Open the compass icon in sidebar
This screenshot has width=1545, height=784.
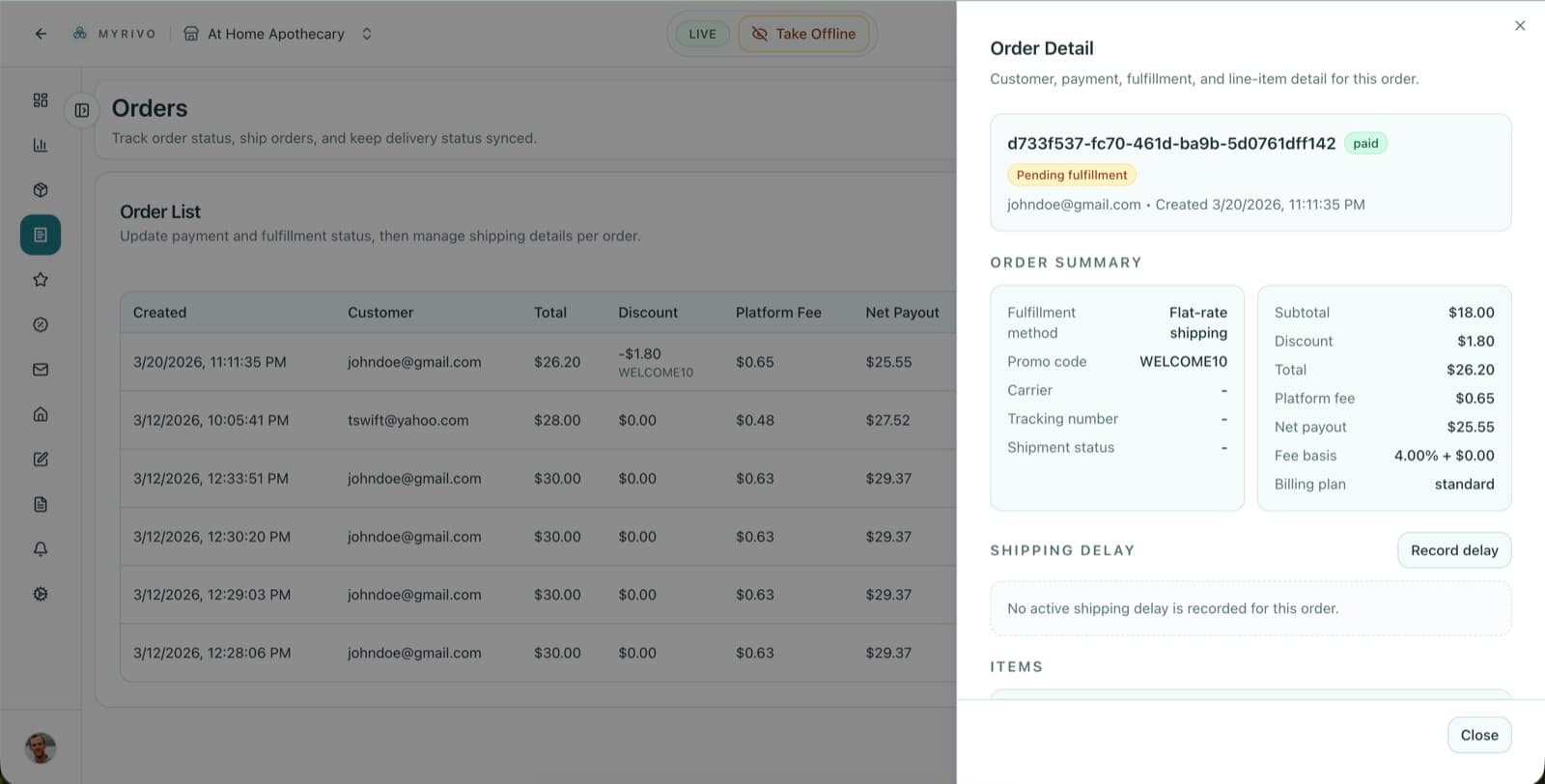pos(41,324)
